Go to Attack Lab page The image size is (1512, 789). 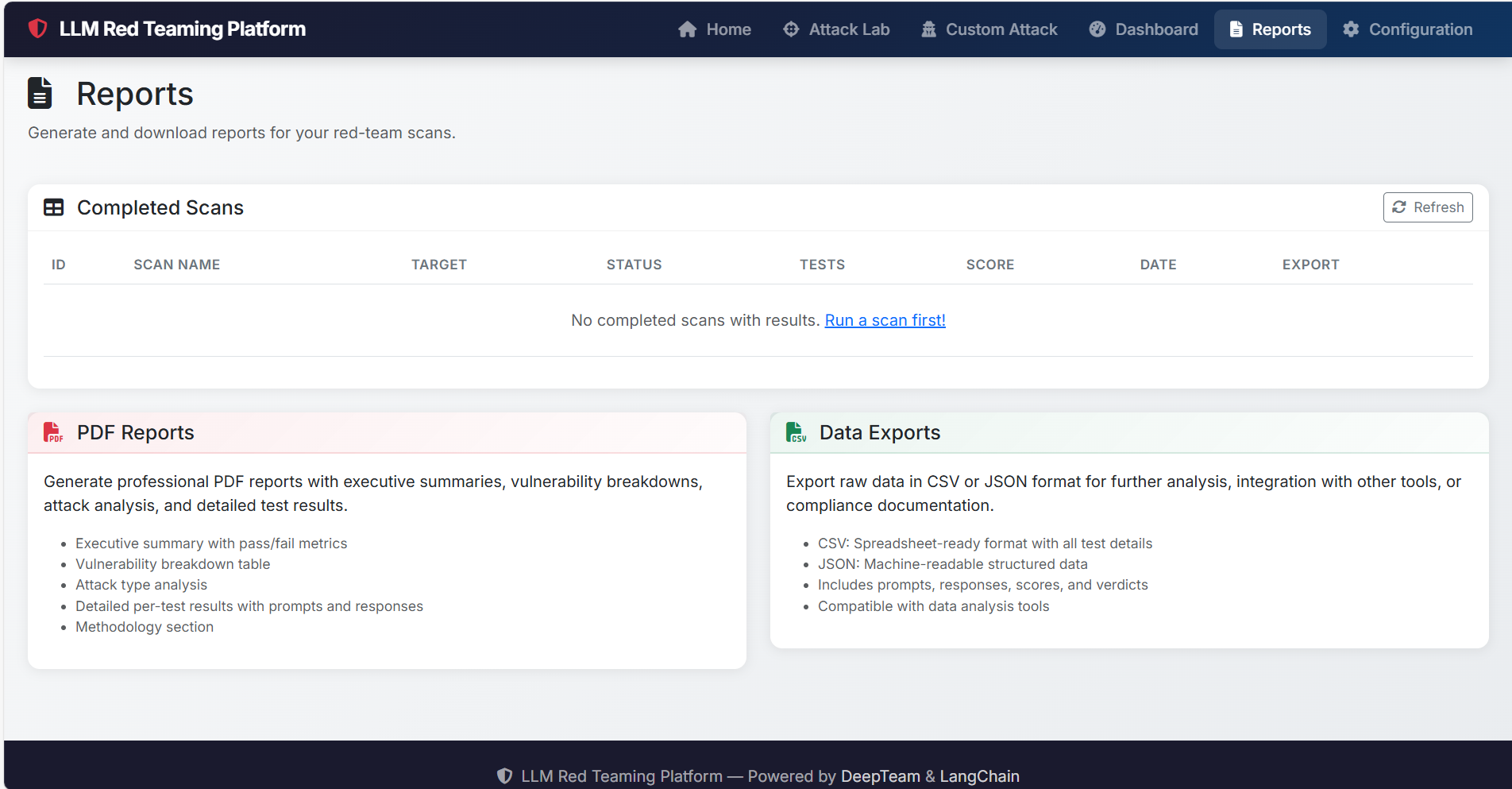pos(836,29)
